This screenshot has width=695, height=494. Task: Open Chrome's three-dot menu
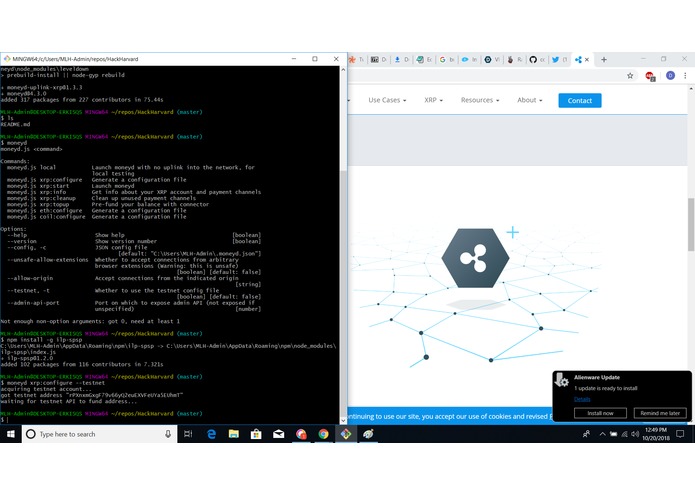[x=685, y=76]
